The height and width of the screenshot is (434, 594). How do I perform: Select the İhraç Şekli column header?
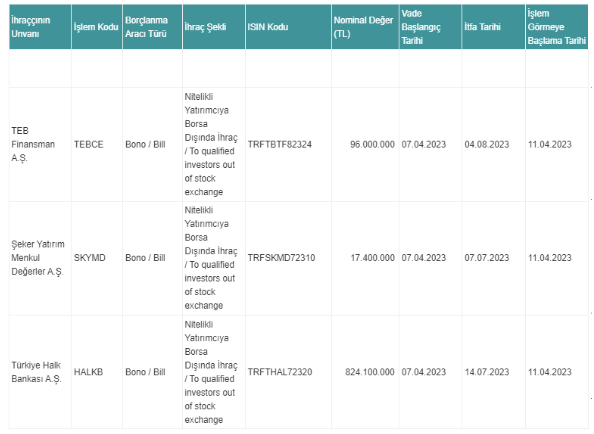[214, 27]
